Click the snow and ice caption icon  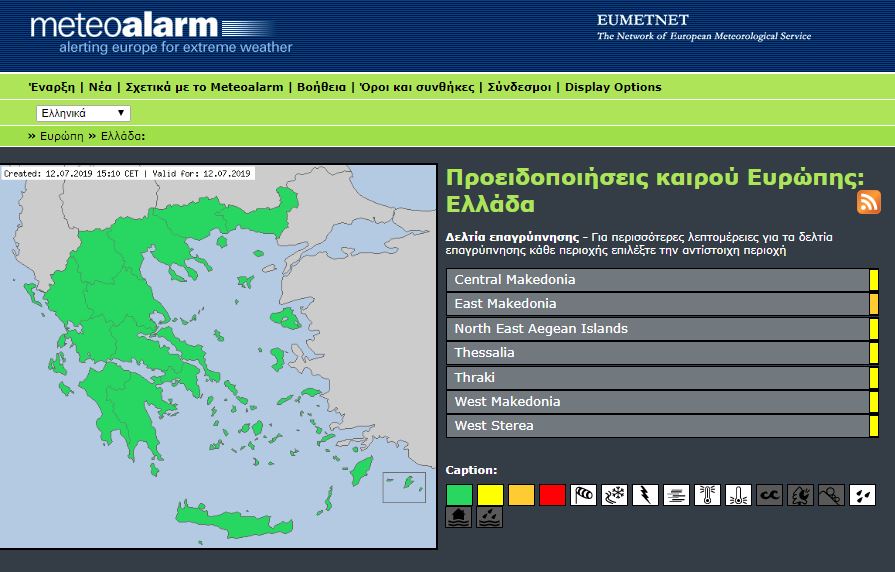tap(614, 495)
